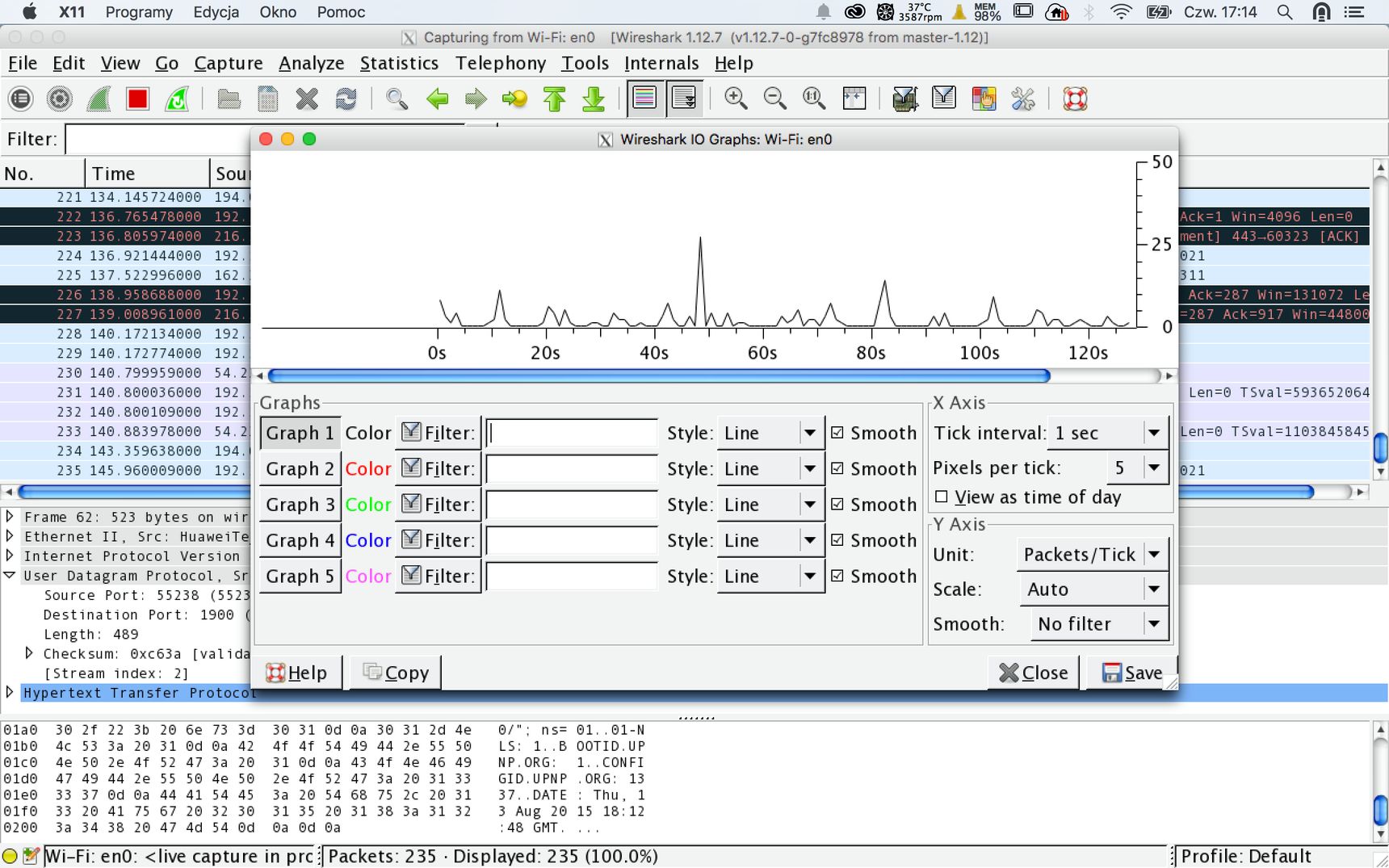1389x868 pixels.
Task: Expand the Frame 62 tree row
Action: [x=10, y=516]
